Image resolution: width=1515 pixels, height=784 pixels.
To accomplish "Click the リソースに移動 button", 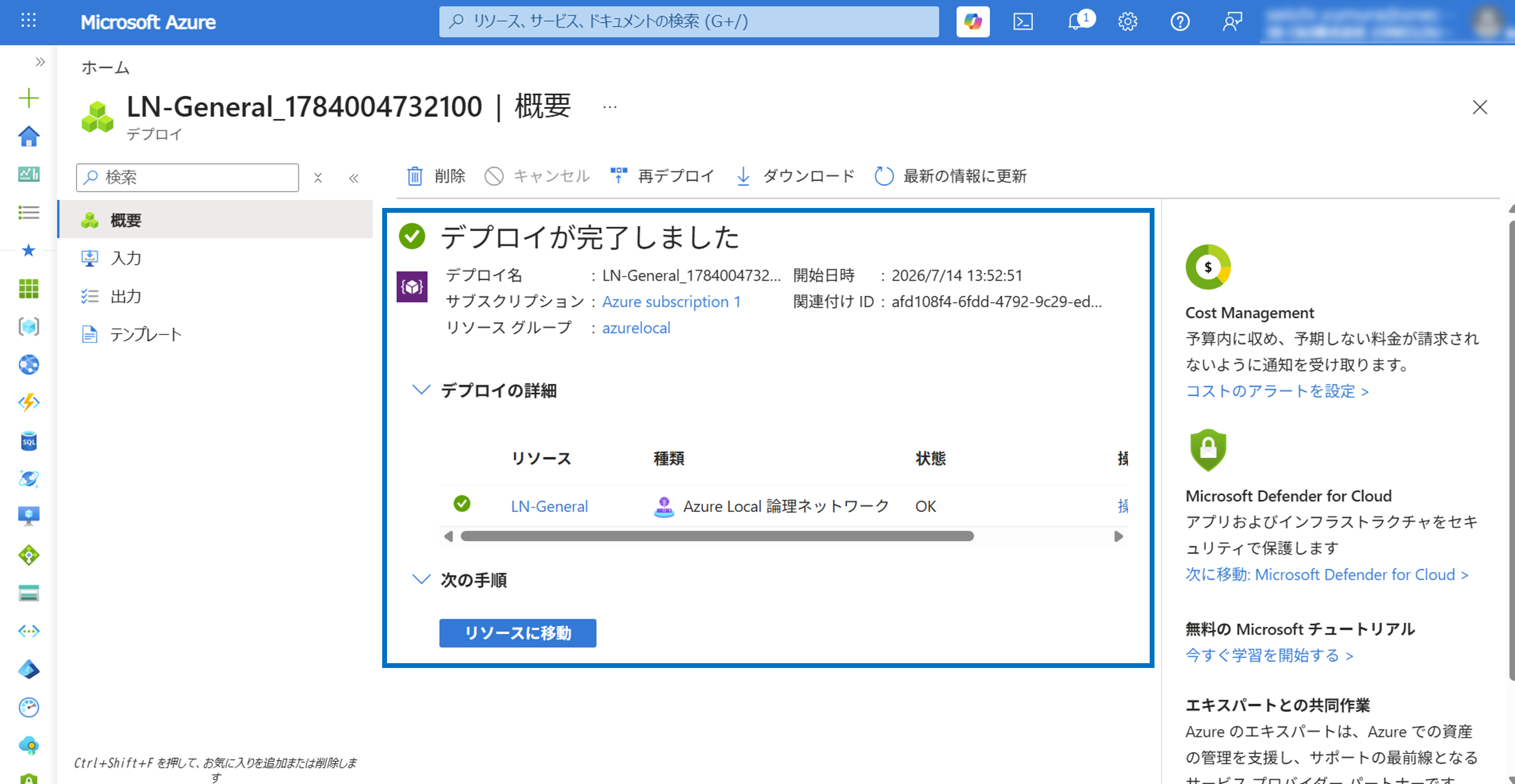I will [518, 633].
